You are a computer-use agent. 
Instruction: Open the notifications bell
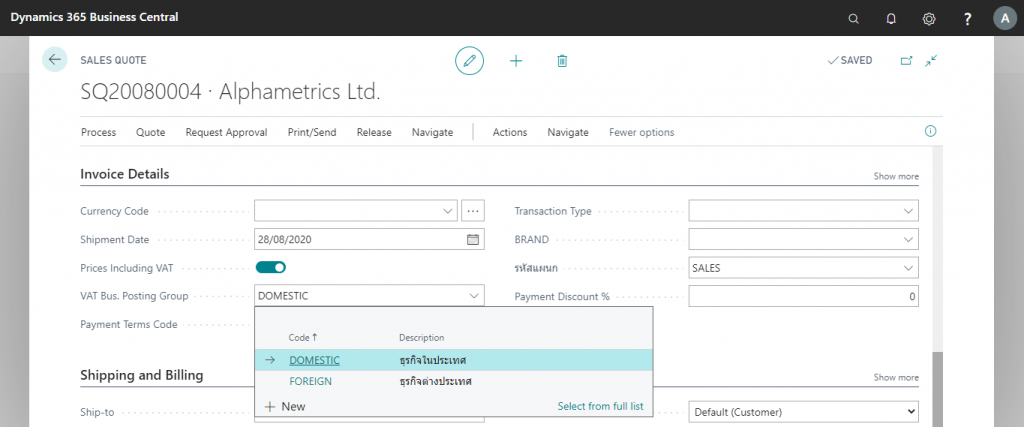891,18
